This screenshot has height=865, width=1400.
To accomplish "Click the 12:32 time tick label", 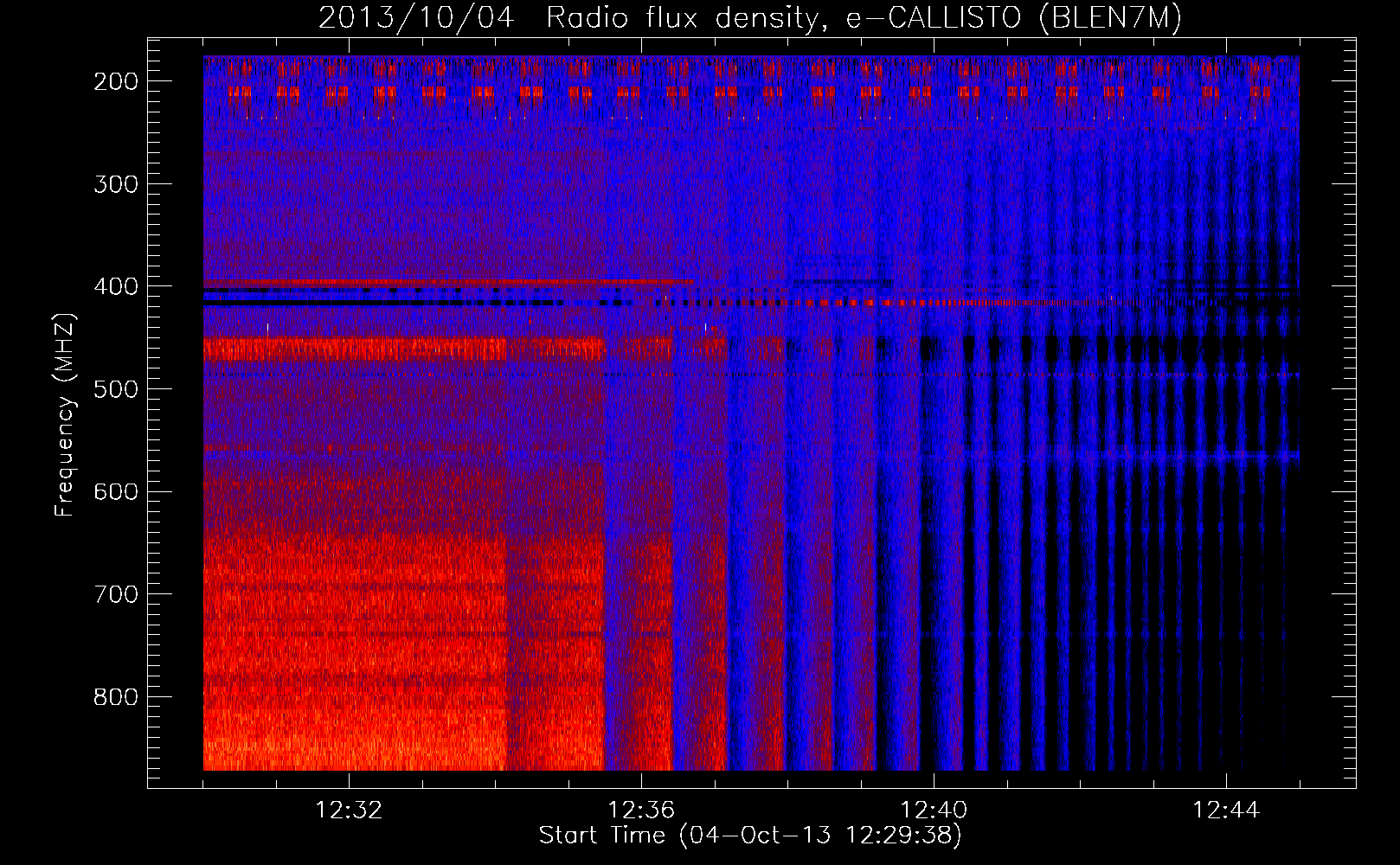I will pyautogui.click(x=349, y=811).
